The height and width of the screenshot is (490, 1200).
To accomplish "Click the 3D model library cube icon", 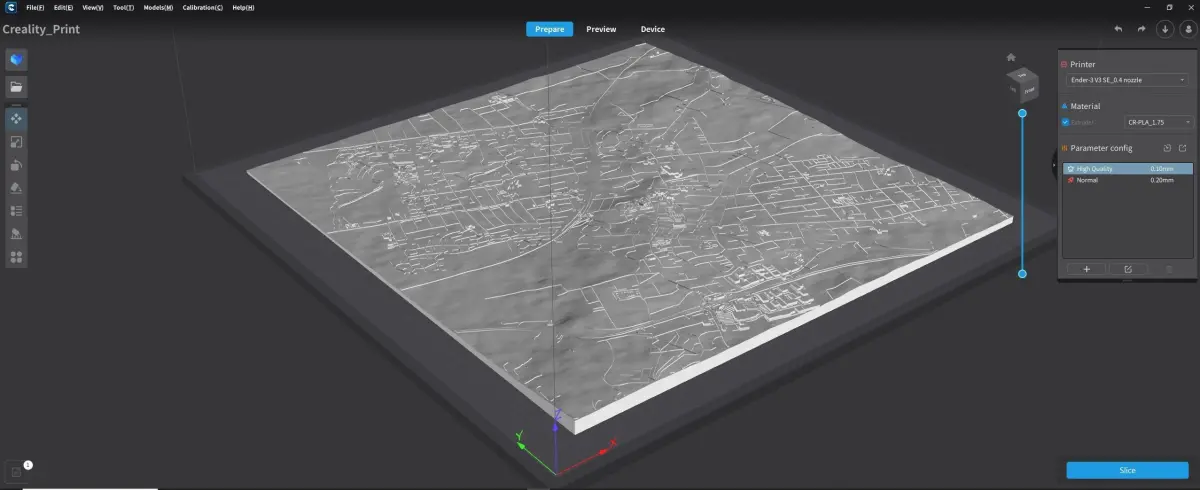I will [16, 60].
